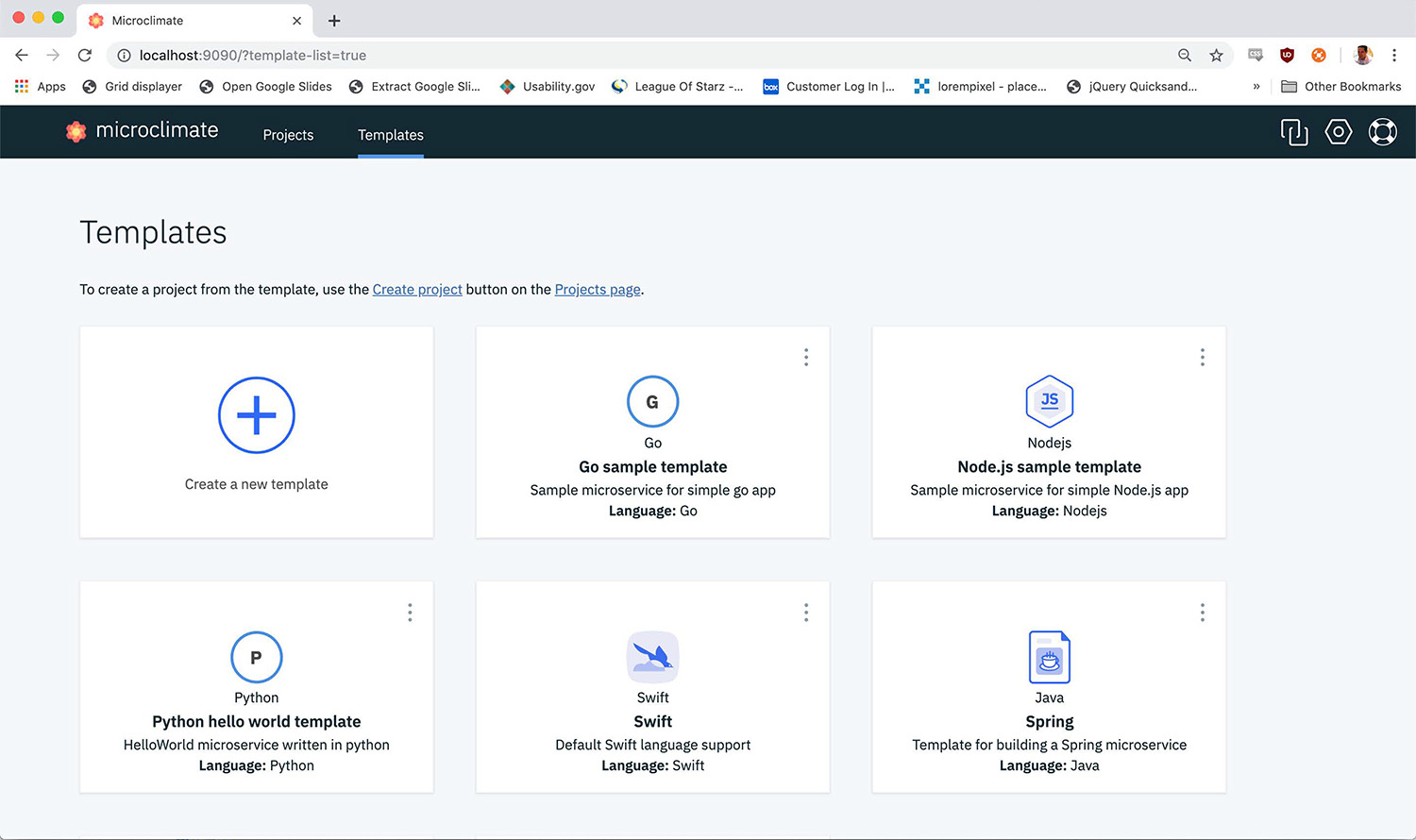Select the Templates navigation tab
This screenshot has width=1416, height=840.
[390, 134]
